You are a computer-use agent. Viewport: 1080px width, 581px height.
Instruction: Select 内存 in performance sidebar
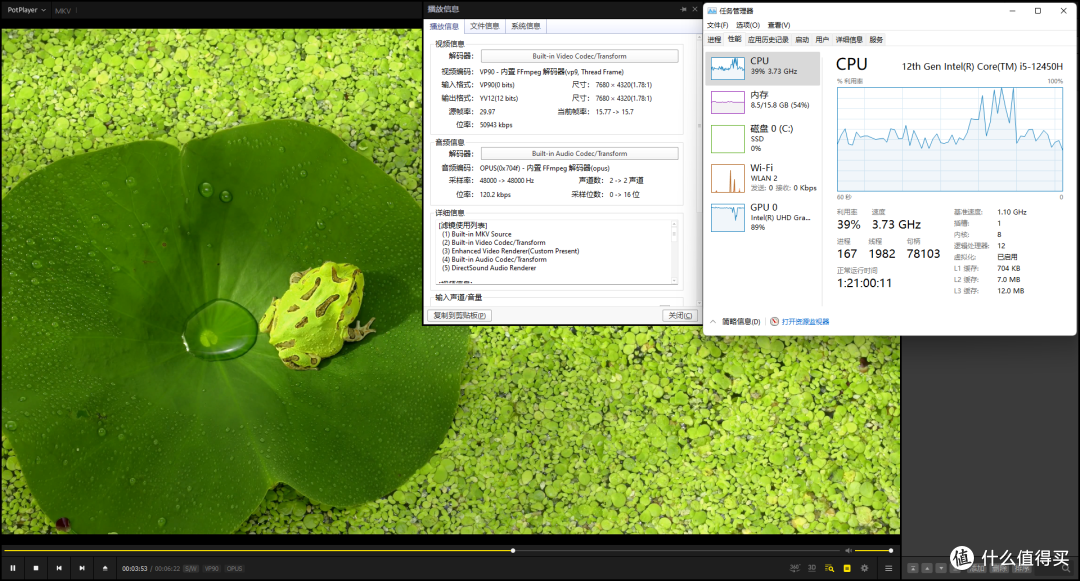(x=763, y=102)
